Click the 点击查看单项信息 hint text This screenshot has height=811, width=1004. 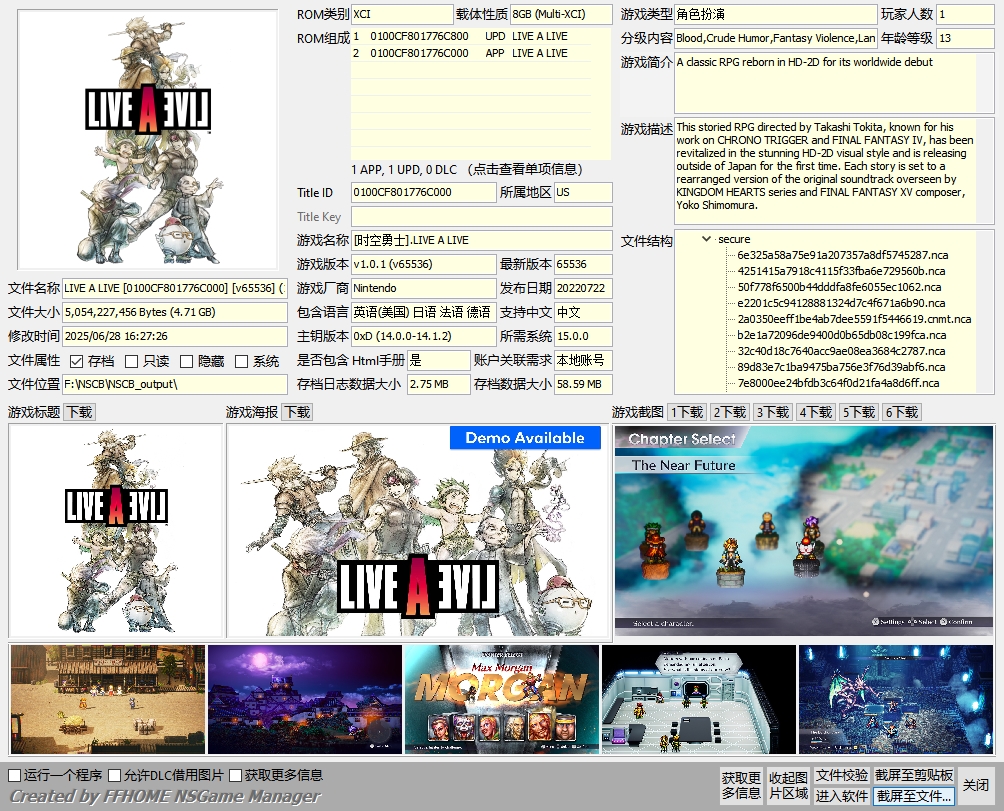(x=526, y=170)
